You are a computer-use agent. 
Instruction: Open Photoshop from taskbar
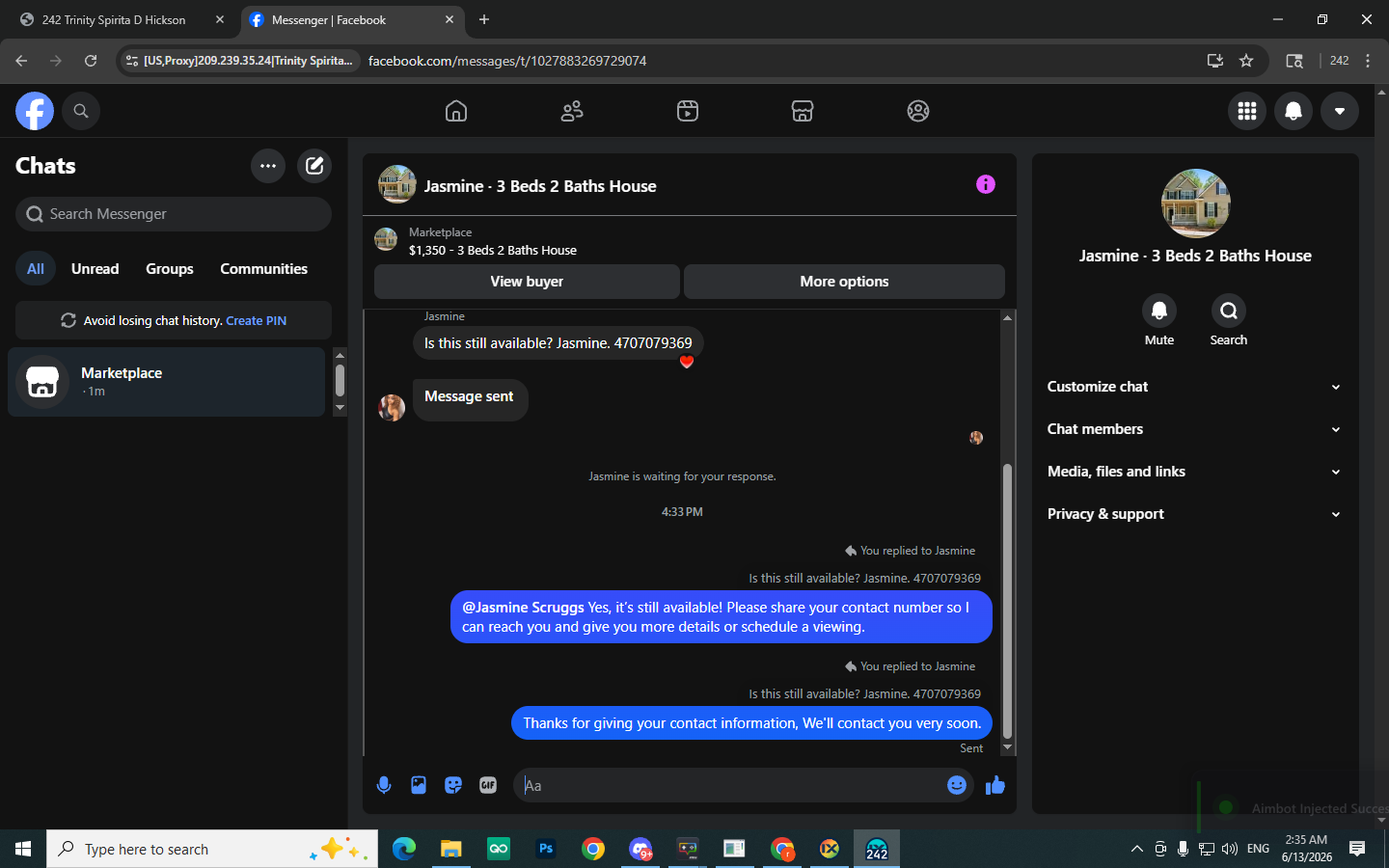point(546,849)
